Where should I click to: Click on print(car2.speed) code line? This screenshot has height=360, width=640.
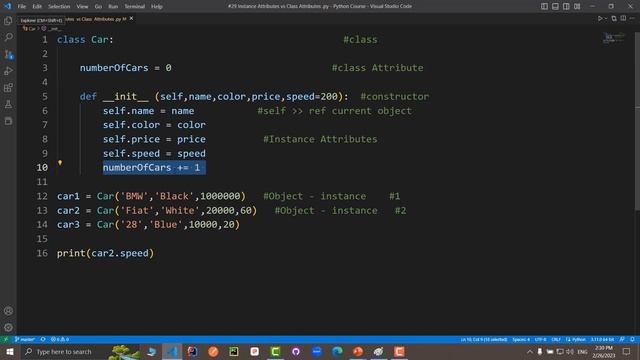tap(105, 253)
